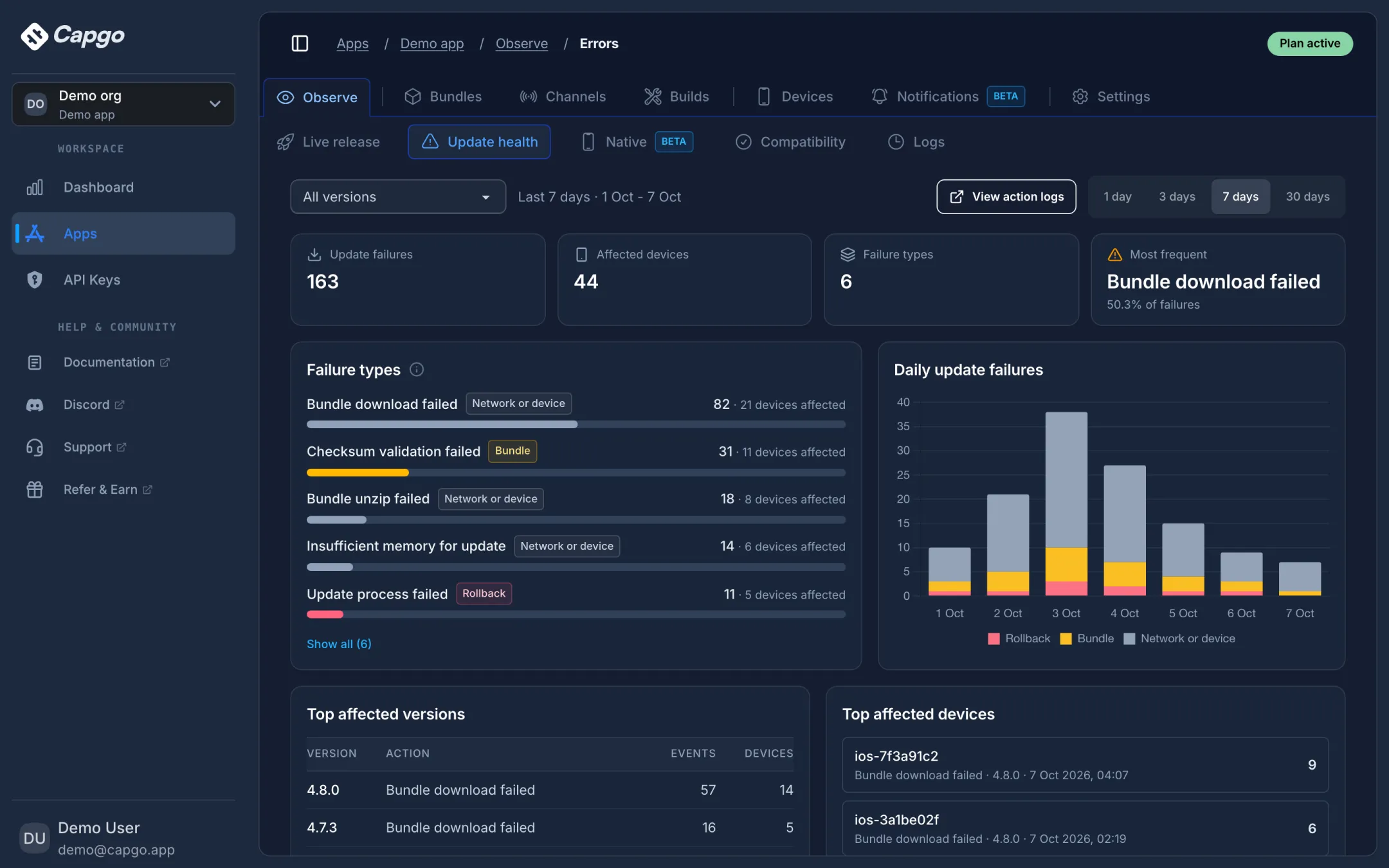Open the Logs subtab

click(x=916, y=141)
